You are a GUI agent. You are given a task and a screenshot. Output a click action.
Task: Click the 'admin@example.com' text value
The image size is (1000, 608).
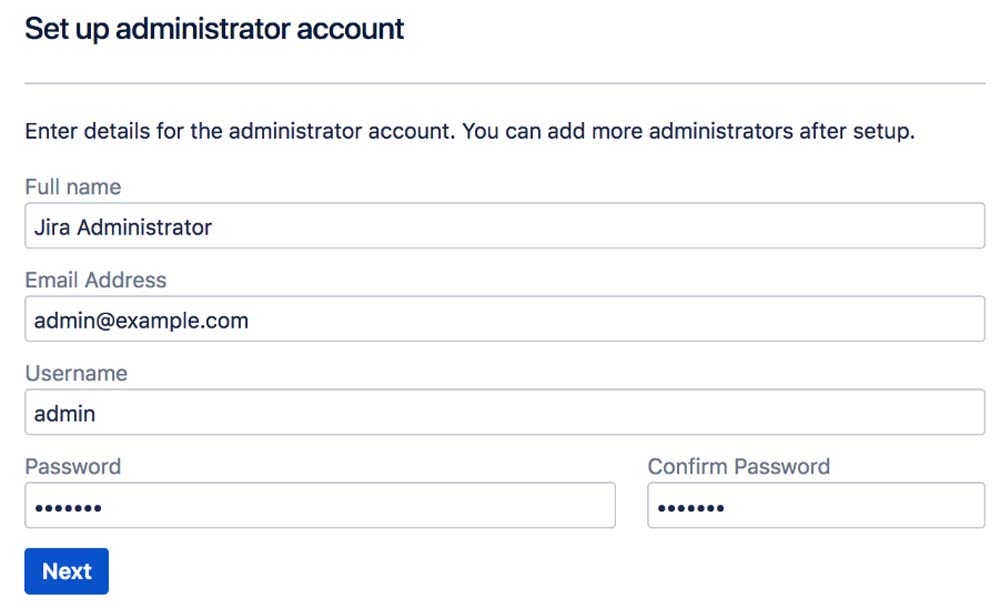[141, 320]
